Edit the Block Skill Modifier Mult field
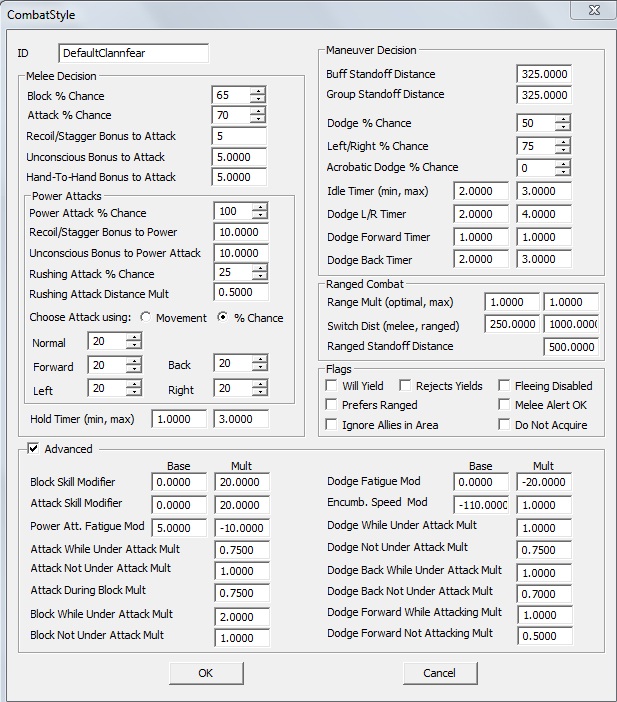 click(242, 482)
